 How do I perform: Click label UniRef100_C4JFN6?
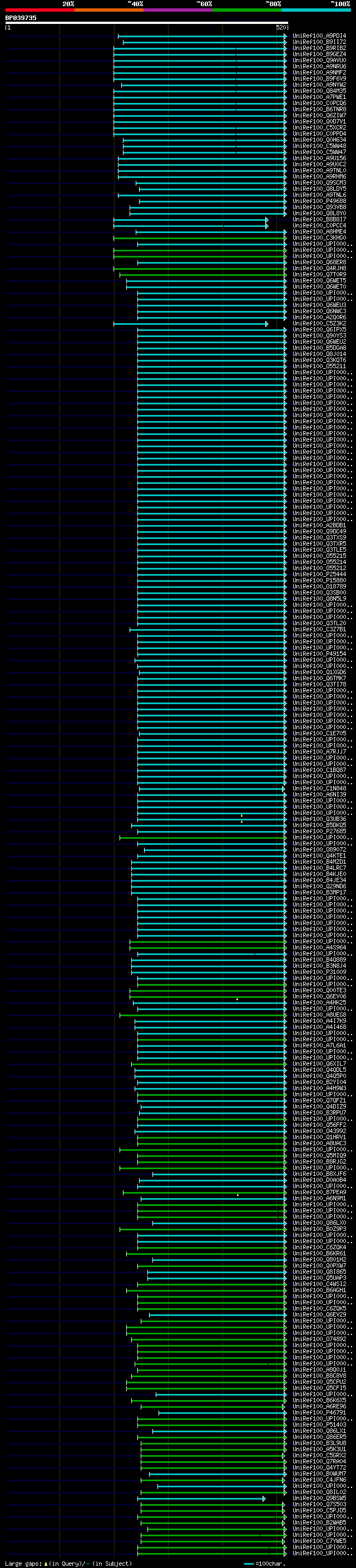[319, 1480]
